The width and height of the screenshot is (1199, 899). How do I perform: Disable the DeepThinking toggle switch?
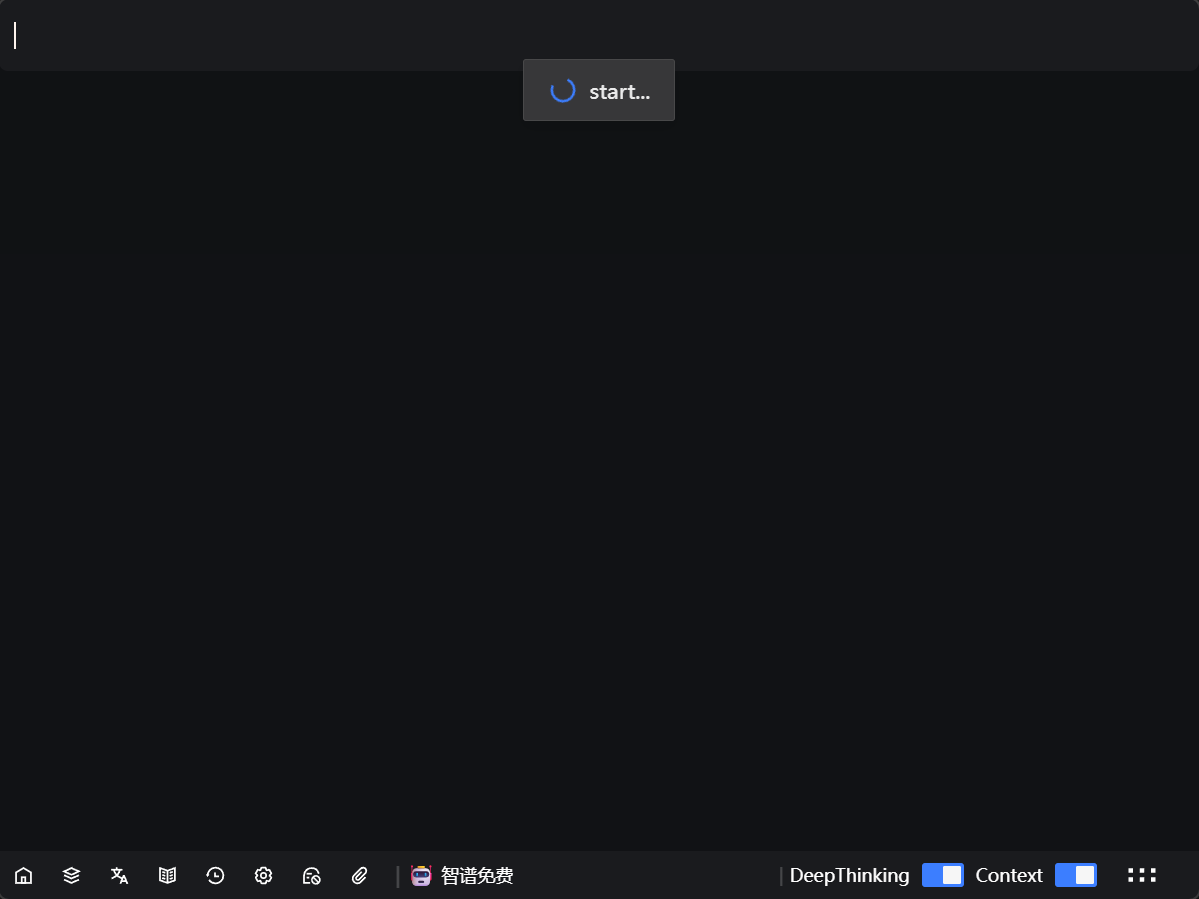click(x=942, y=875)
